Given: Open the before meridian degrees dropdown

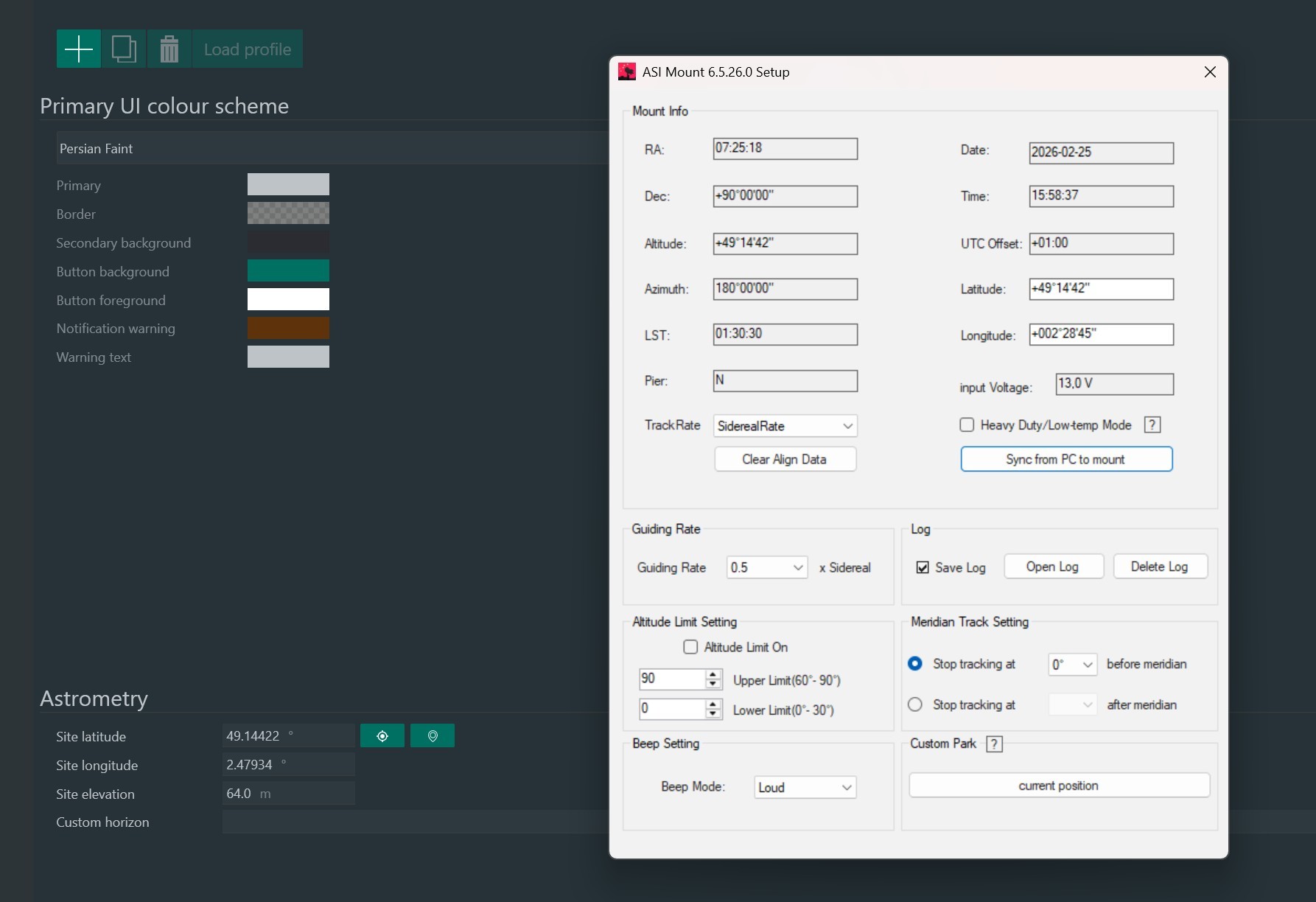Looking at the screenshot, I should 1073,665.
